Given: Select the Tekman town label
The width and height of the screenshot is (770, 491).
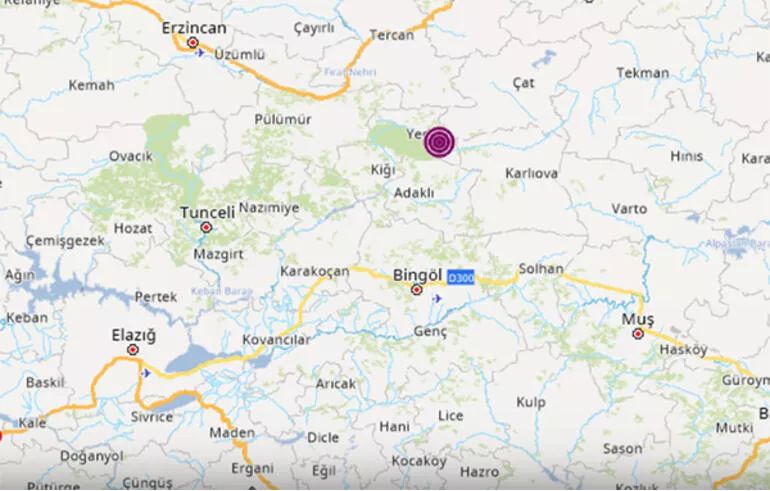Looking at the screenshot, I should (x=643, y=73).
